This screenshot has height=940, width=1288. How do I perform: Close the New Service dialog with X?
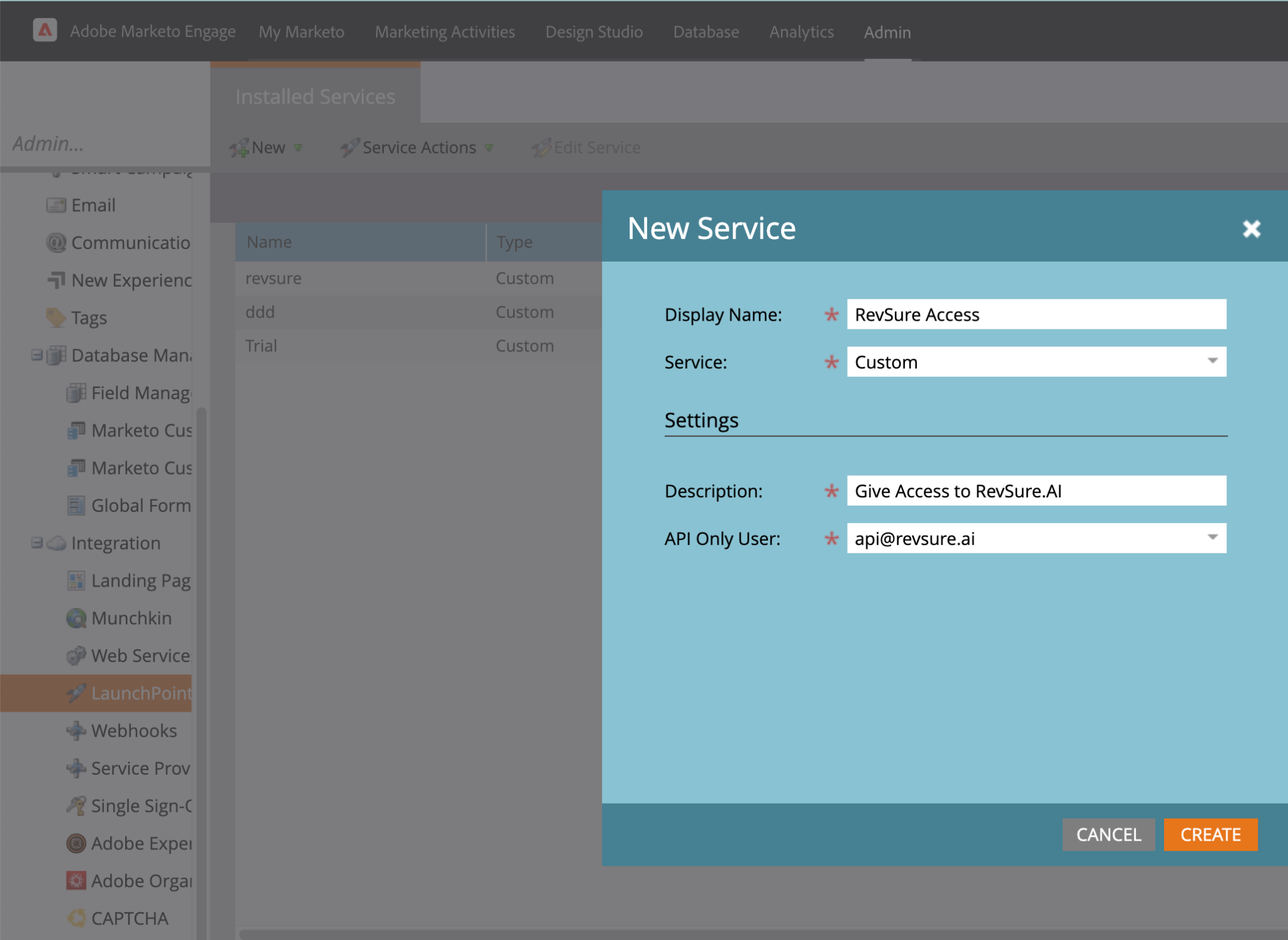tap(1252, 228)
